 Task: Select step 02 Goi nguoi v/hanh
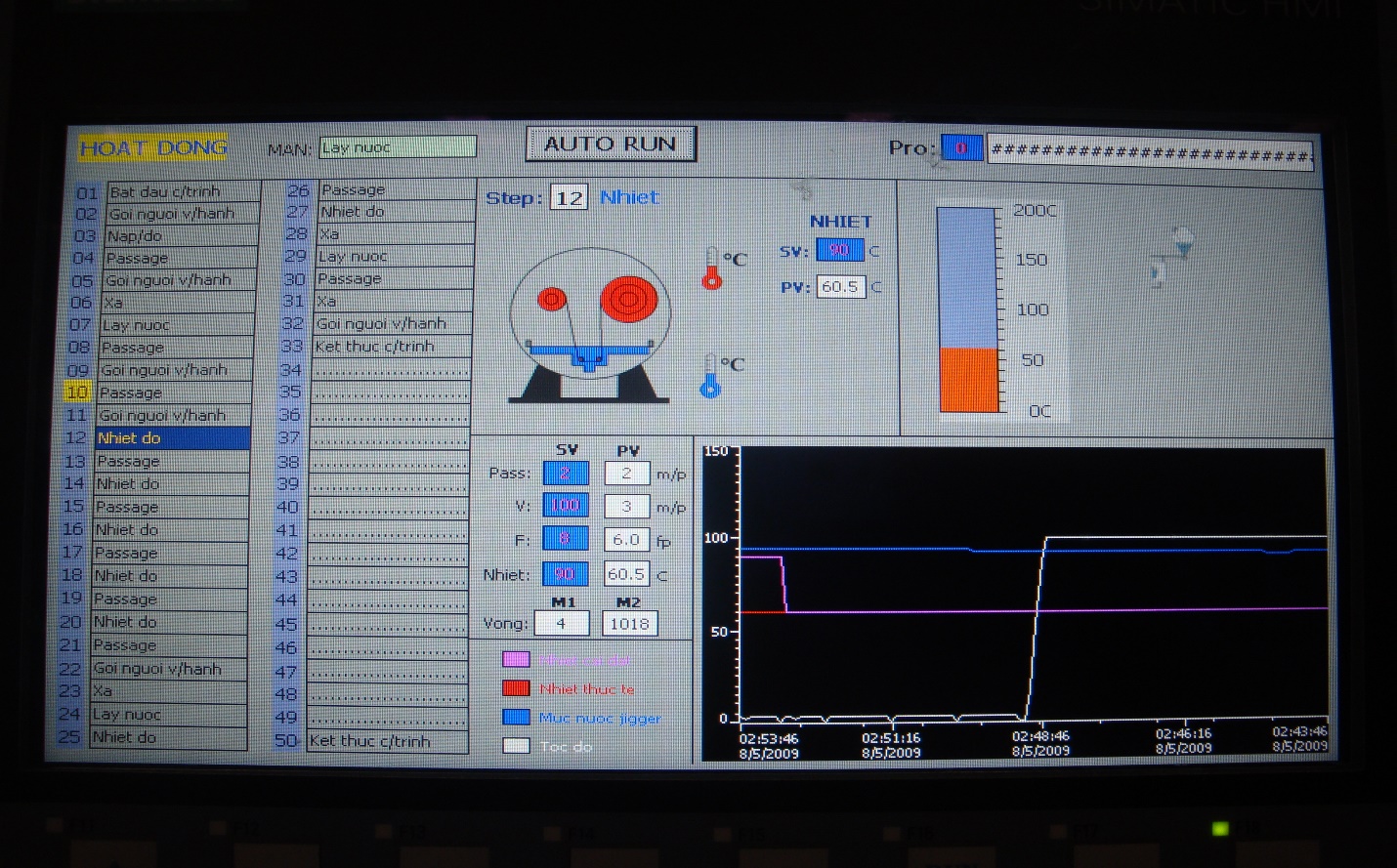click(x=182, y=214)
